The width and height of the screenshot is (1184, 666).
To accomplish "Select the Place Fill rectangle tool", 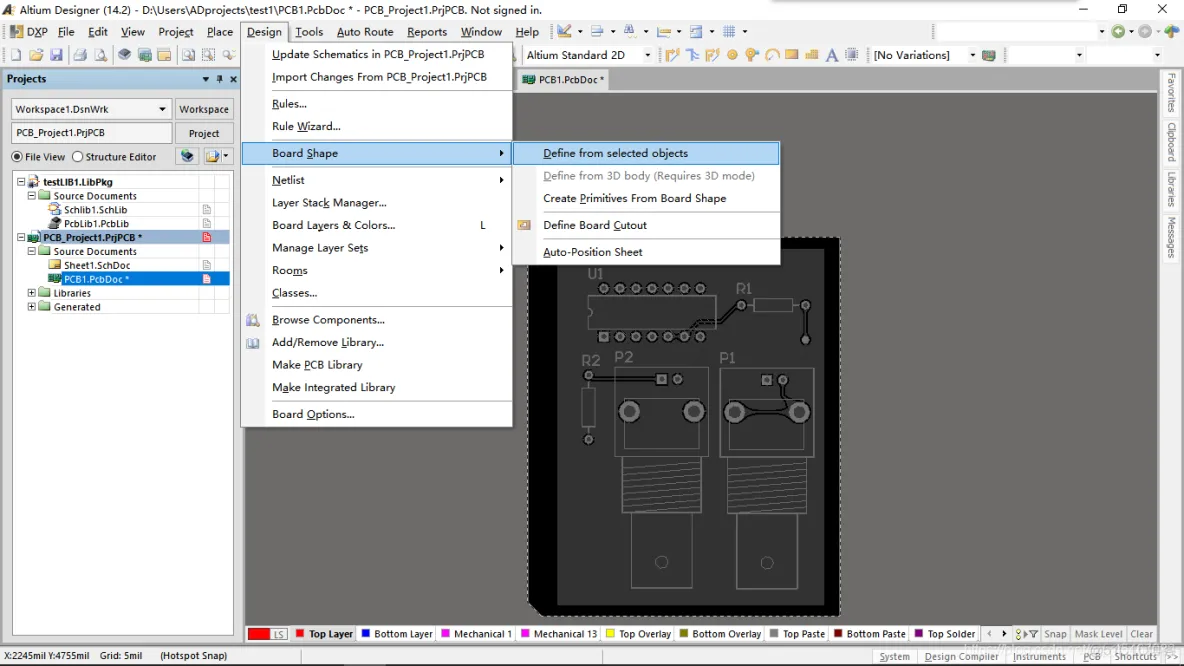I will point(792,55).
